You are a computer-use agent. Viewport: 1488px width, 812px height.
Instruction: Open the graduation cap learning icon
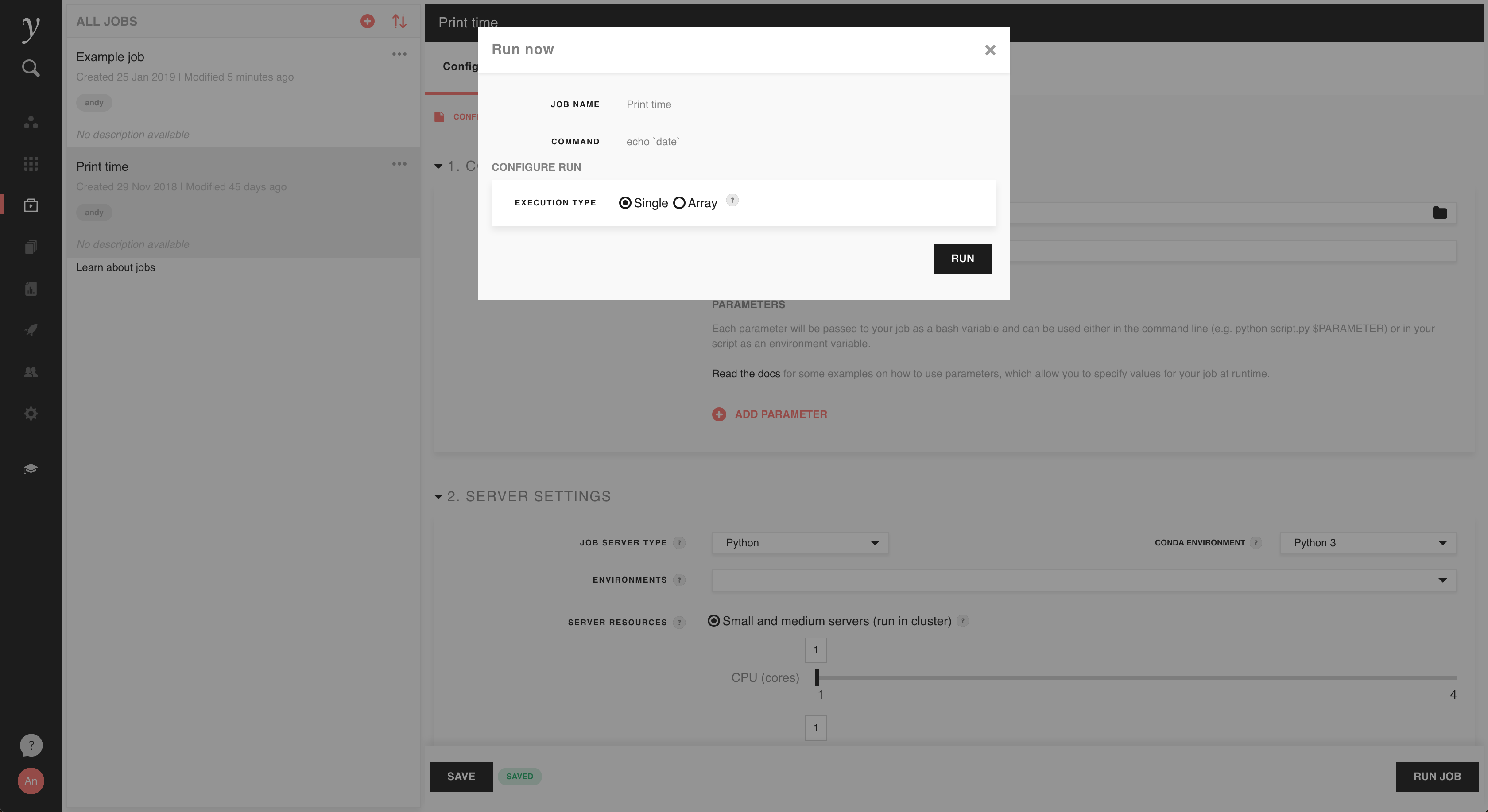coord(31,468)
